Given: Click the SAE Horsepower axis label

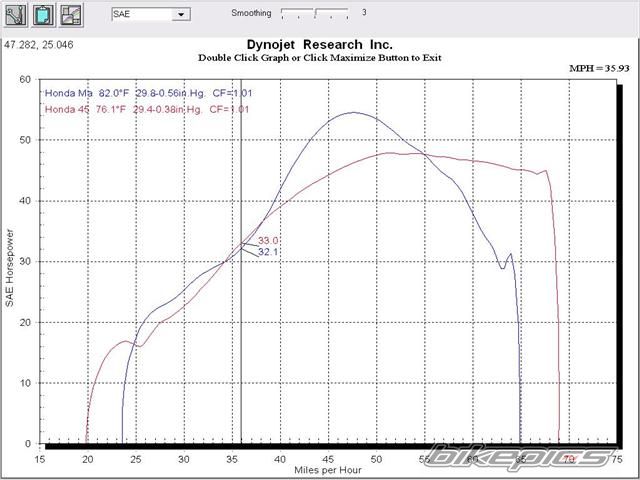Looking at the screenshot, I should [9, 268].
